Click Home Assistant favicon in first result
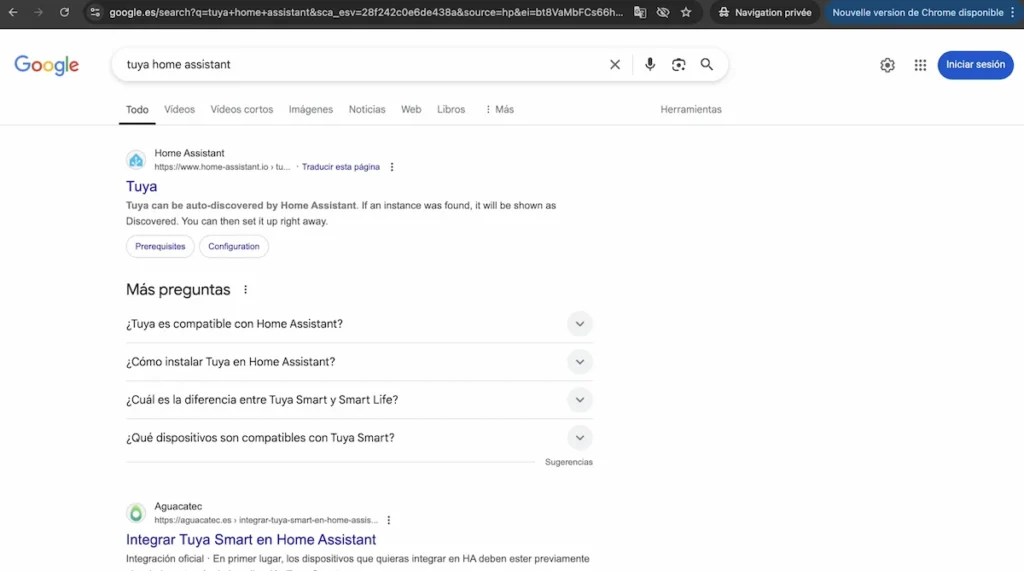This screenshot has width=1024, height=571. [x=136, y=160]
